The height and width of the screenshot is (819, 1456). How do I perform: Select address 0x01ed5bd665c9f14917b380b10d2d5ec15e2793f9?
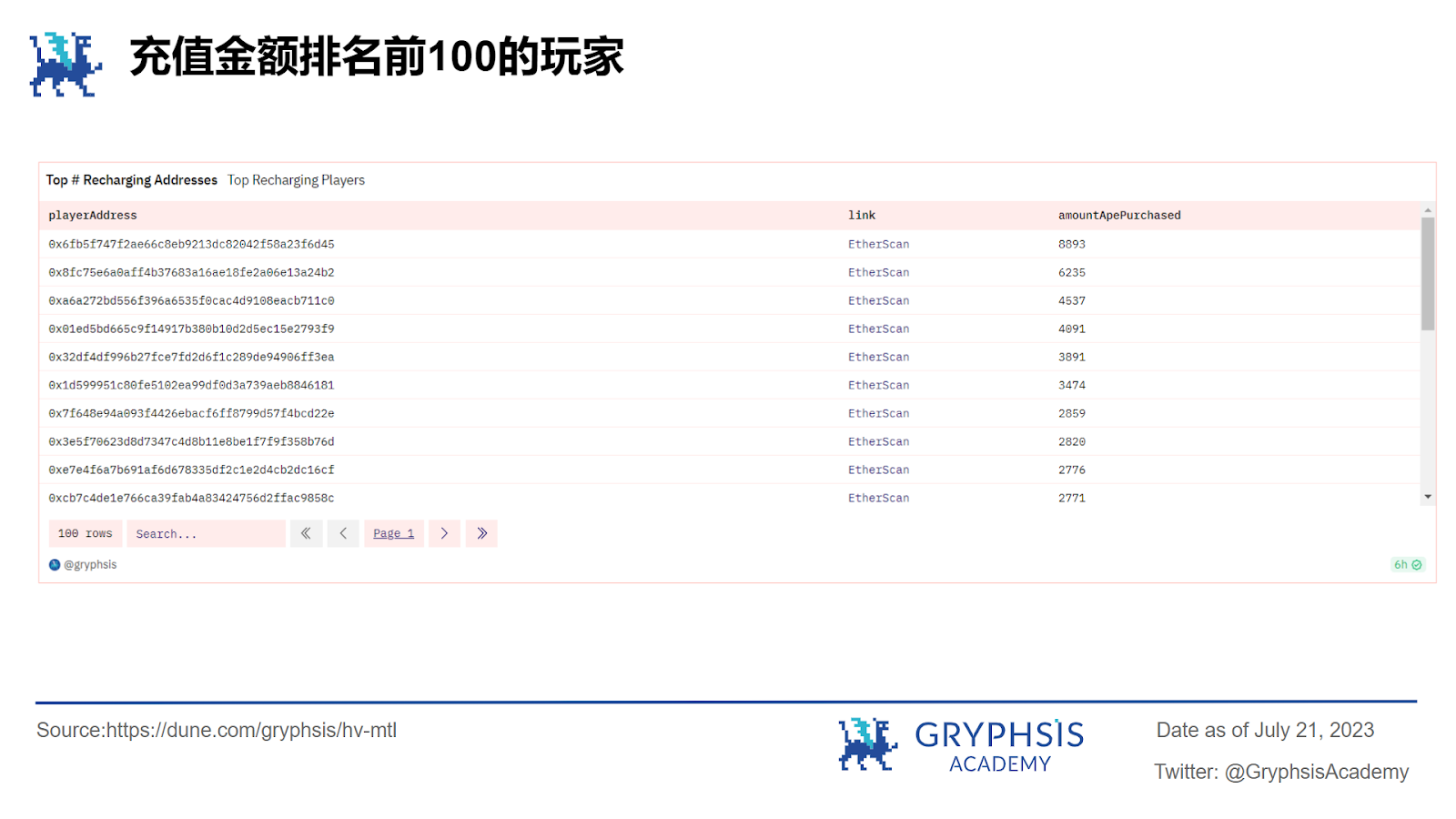[191, 329]
